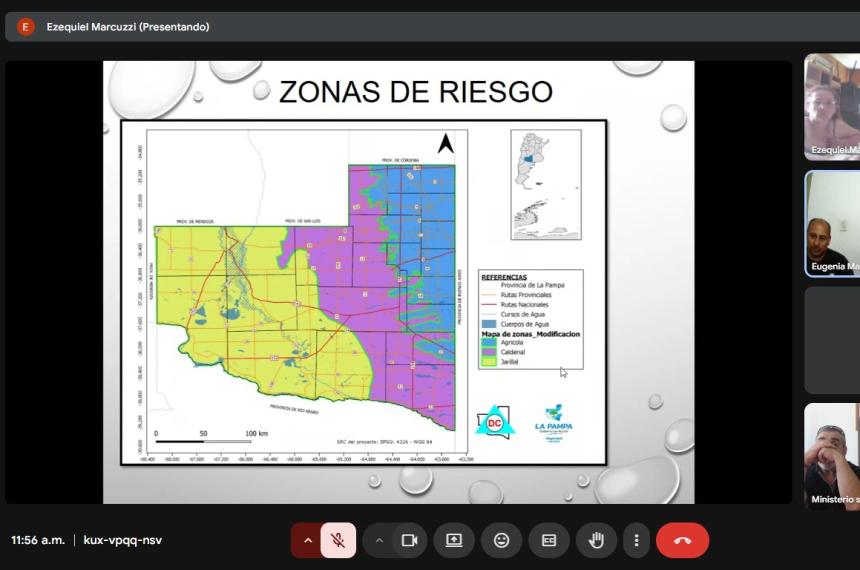Click the meeting code kux-vpqq-nsv
The height and width of the screenshot is (570, 860).
tap(122, 540)
